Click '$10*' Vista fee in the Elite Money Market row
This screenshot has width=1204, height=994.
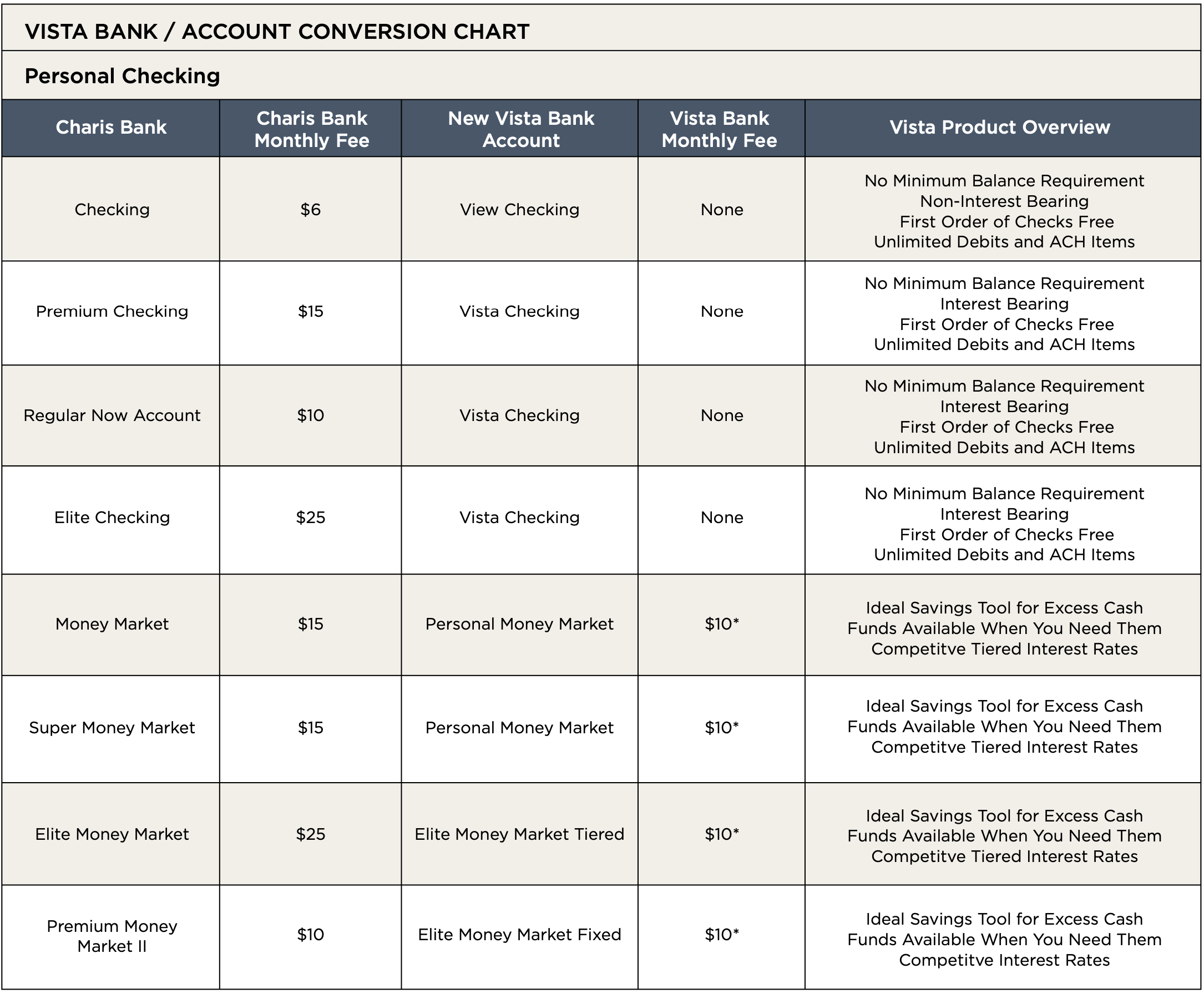[722, 834]
